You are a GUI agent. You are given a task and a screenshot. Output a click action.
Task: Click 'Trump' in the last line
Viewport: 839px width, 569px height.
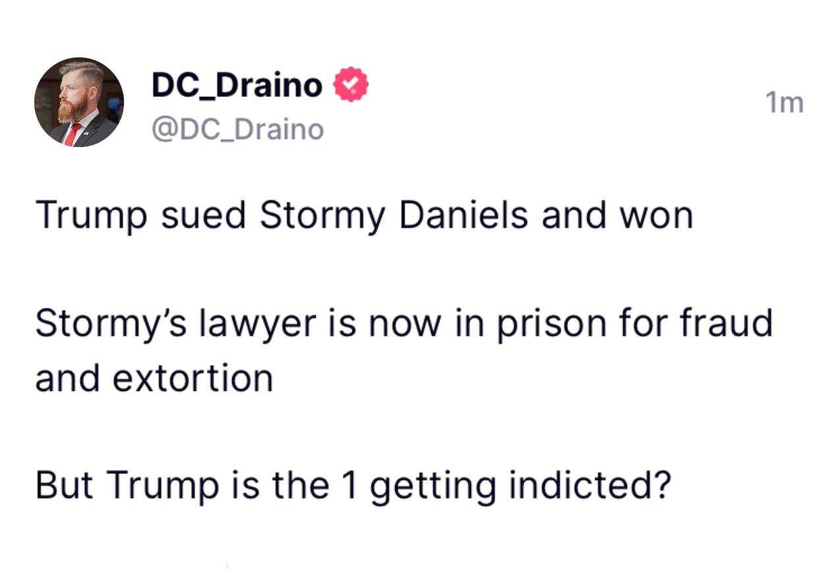tap(163, 486)
